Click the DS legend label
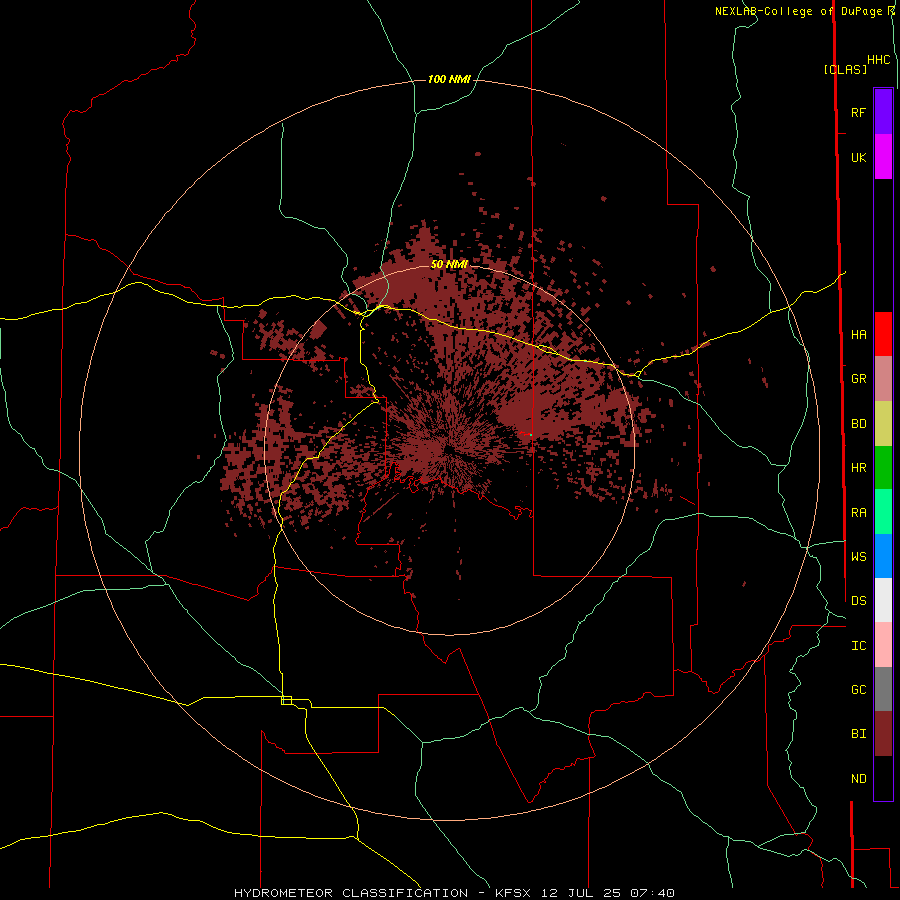This screenshot has height=900, width=900. click(859, 601)
